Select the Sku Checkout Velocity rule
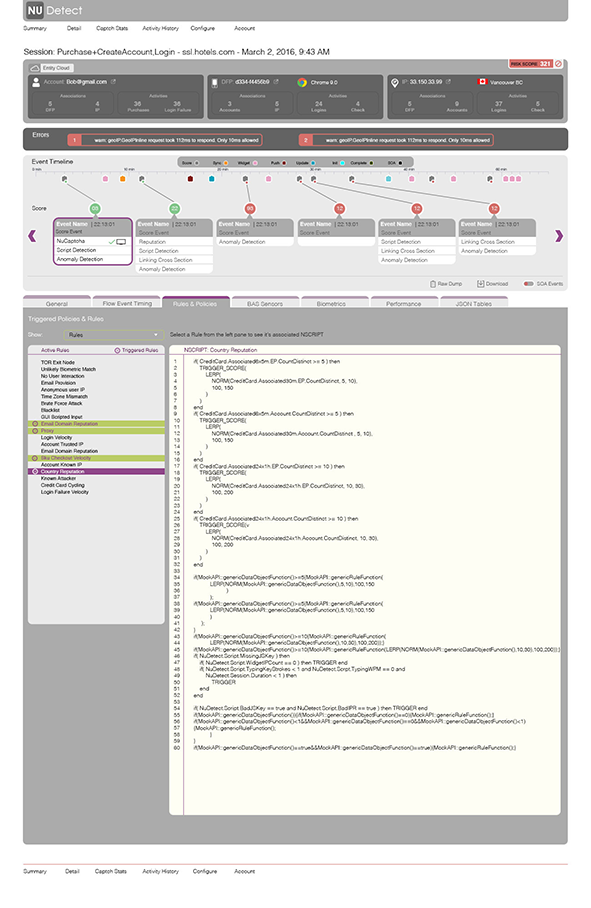The height and width of the screenshot is (908, 591). [x=96, y=458]
